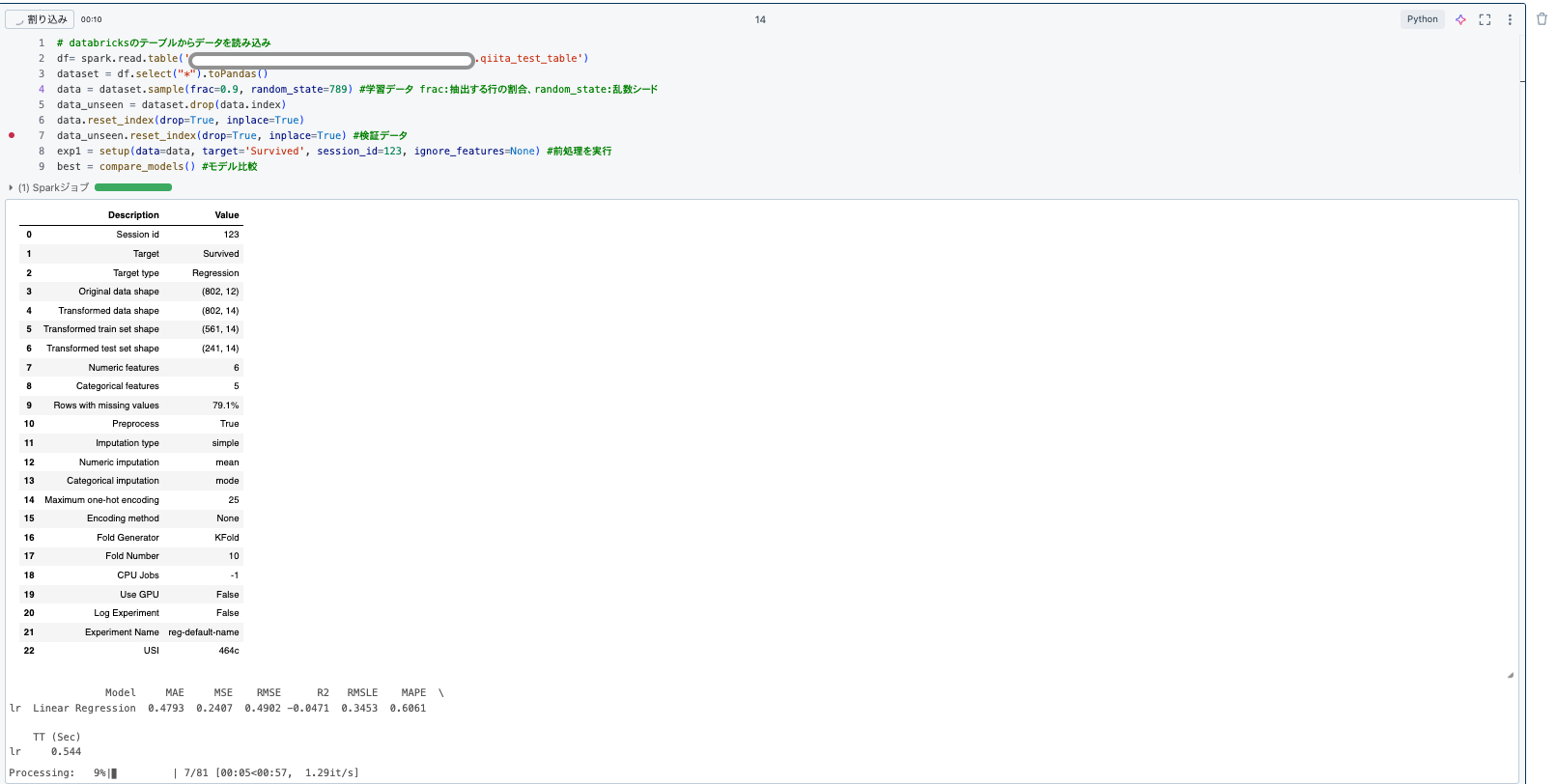Expand cell to fullscreen view

[x=1485, y=19]
